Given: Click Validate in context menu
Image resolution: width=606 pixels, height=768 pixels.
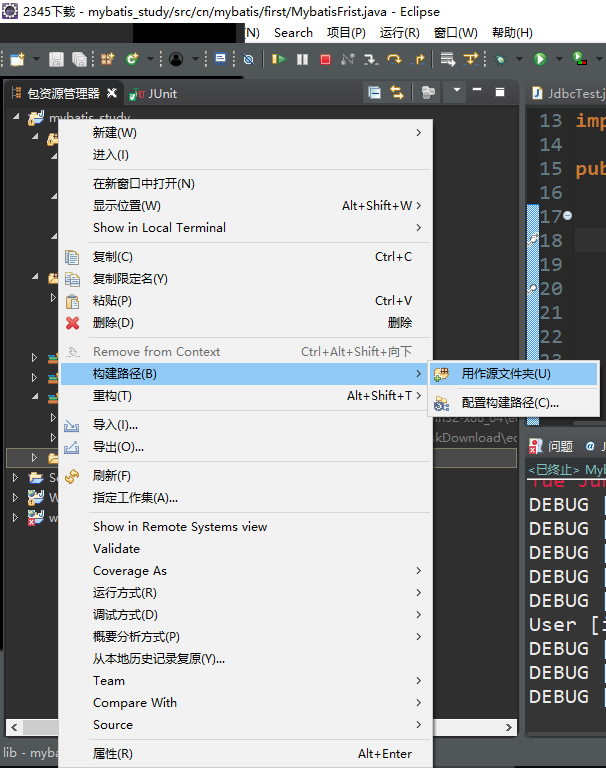Looking at the screenshot, I should pos(246,549).
